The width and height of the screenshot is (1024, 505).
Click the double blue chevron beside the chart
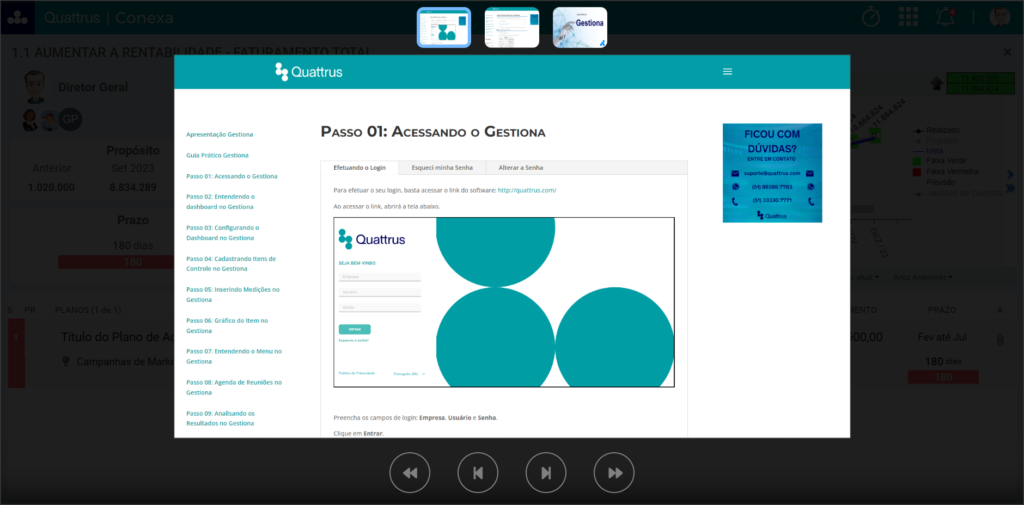(x=1010, y=189)
